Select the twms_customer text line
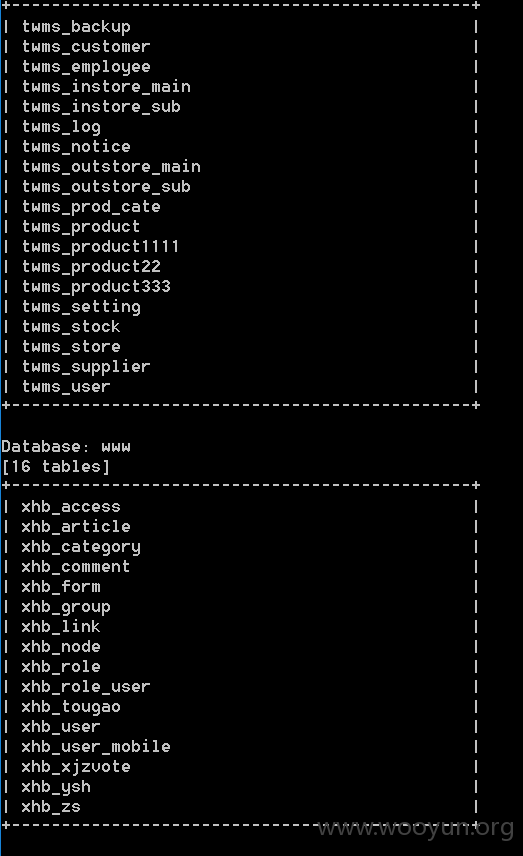The height and width of the screenshot is (856, 523). [x=86, y=47]
